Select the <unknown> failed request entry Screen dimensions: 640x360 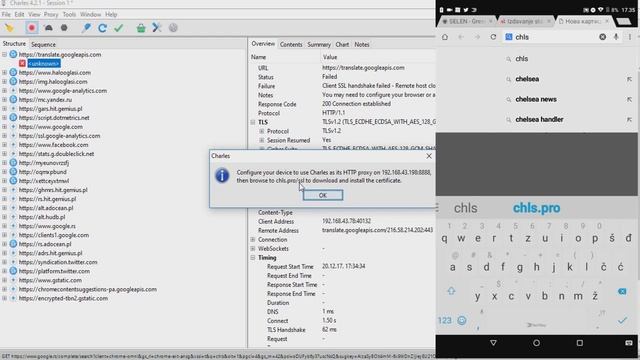click(44, 63)
